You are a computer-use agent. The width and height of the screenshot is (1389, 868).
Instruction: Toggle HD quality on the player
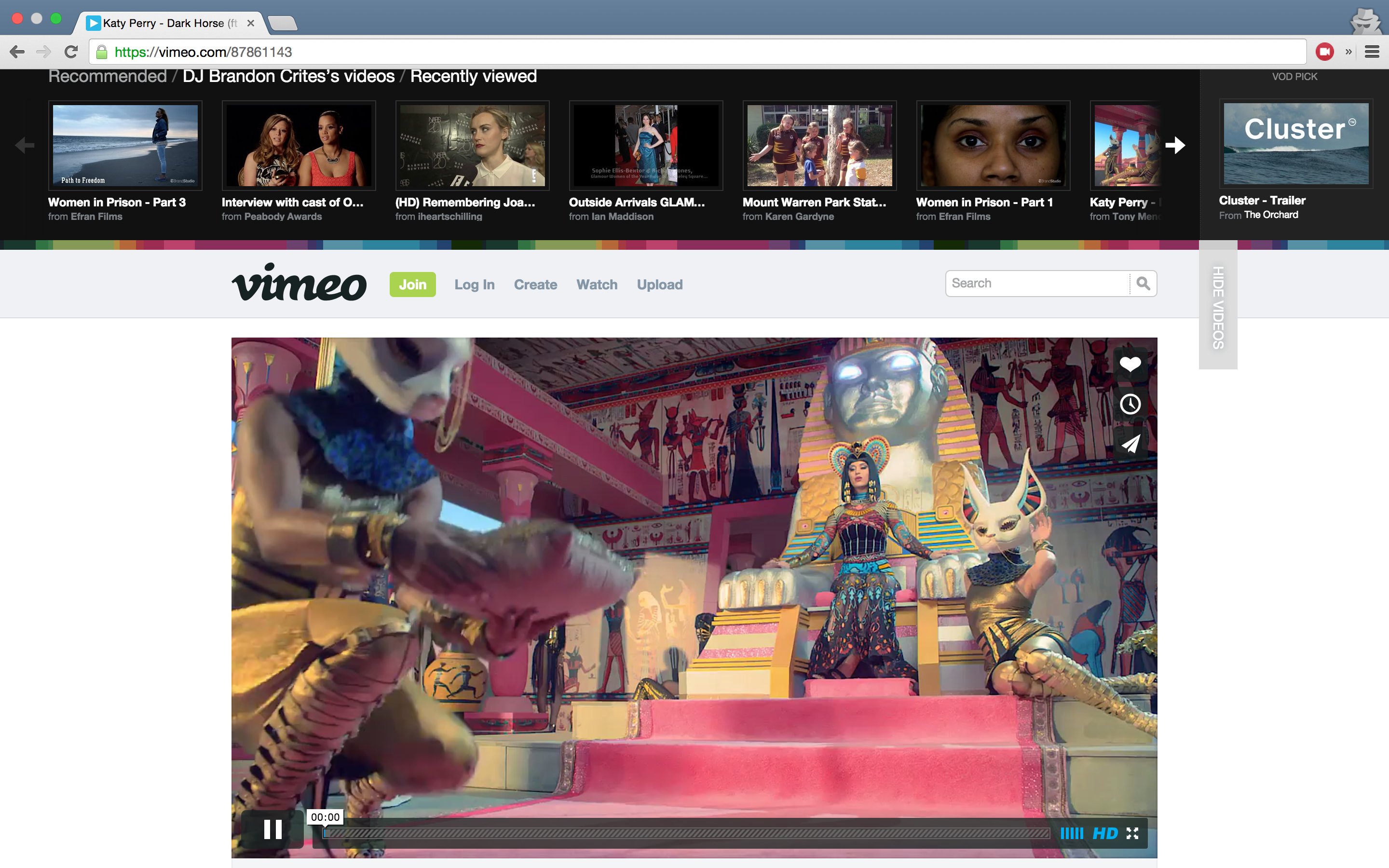click(1105, 833)
